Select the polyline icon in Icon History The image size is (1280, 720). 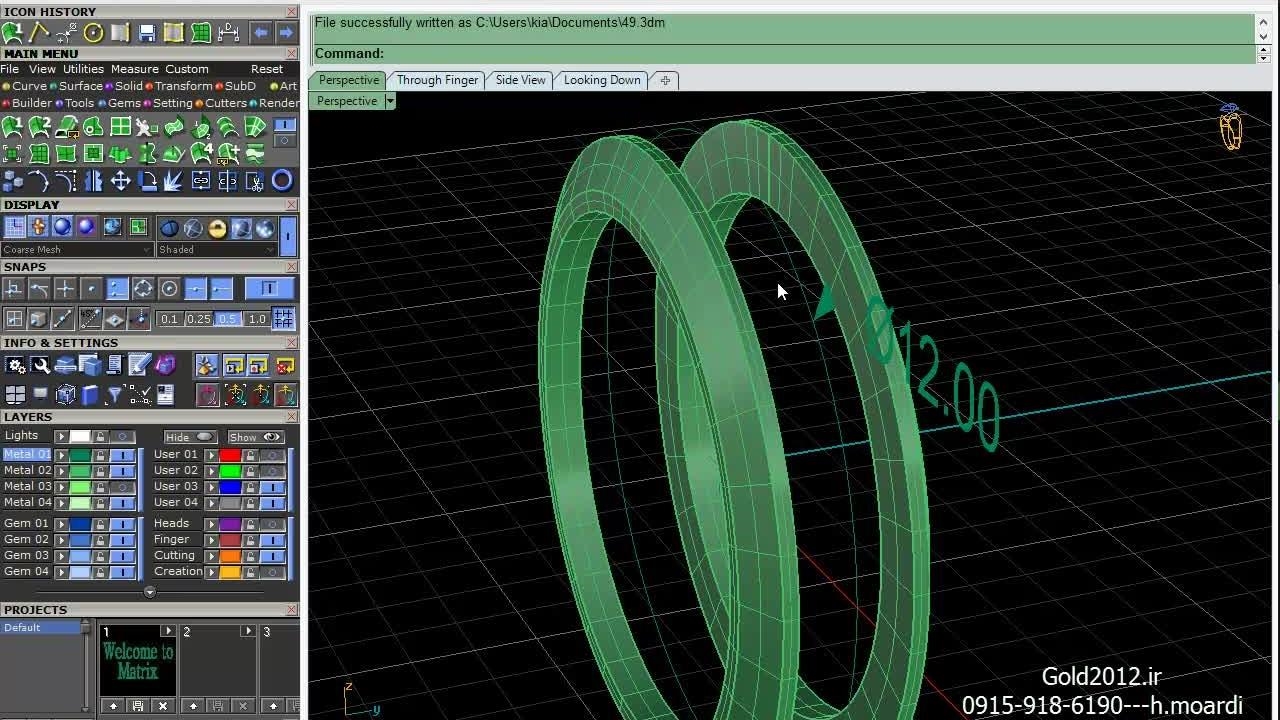[39, 33]
